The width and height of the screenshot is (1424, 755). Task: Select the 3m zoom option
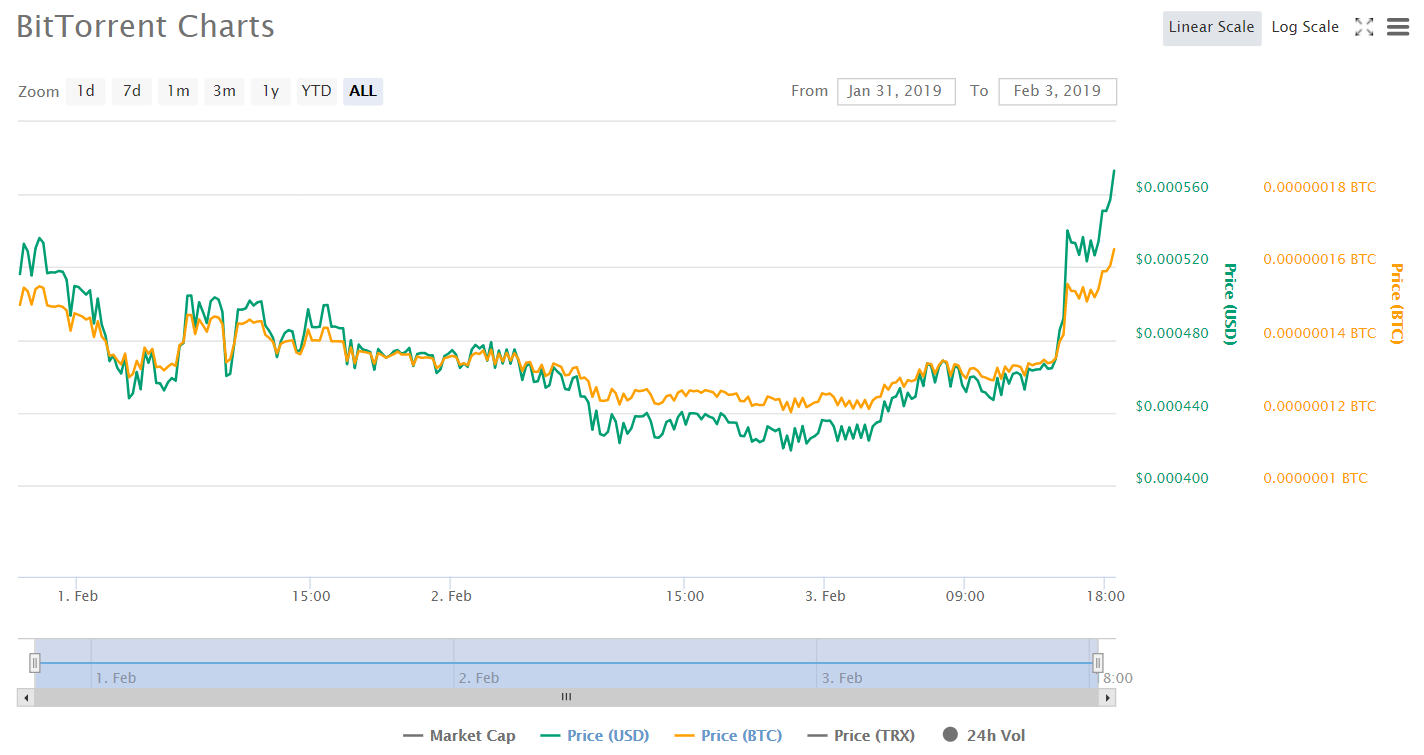[224, 91]
